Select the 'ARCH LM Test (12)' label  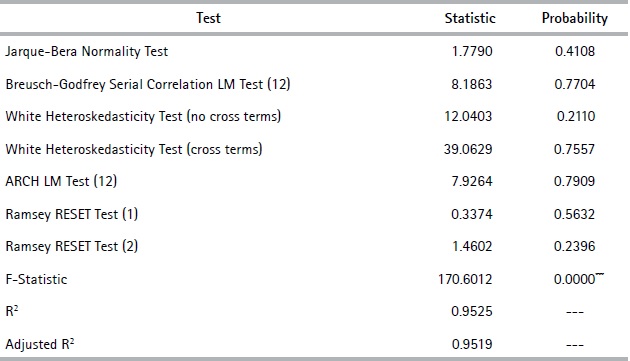click(61, 181)
